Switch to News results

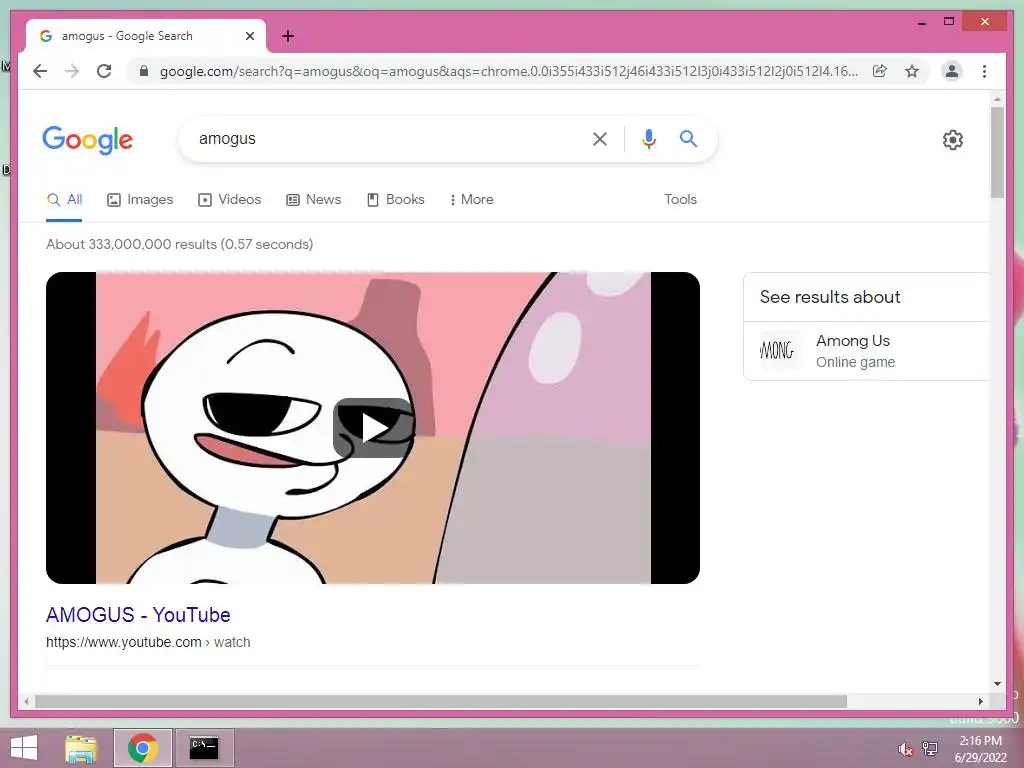[x=313, y=200]
